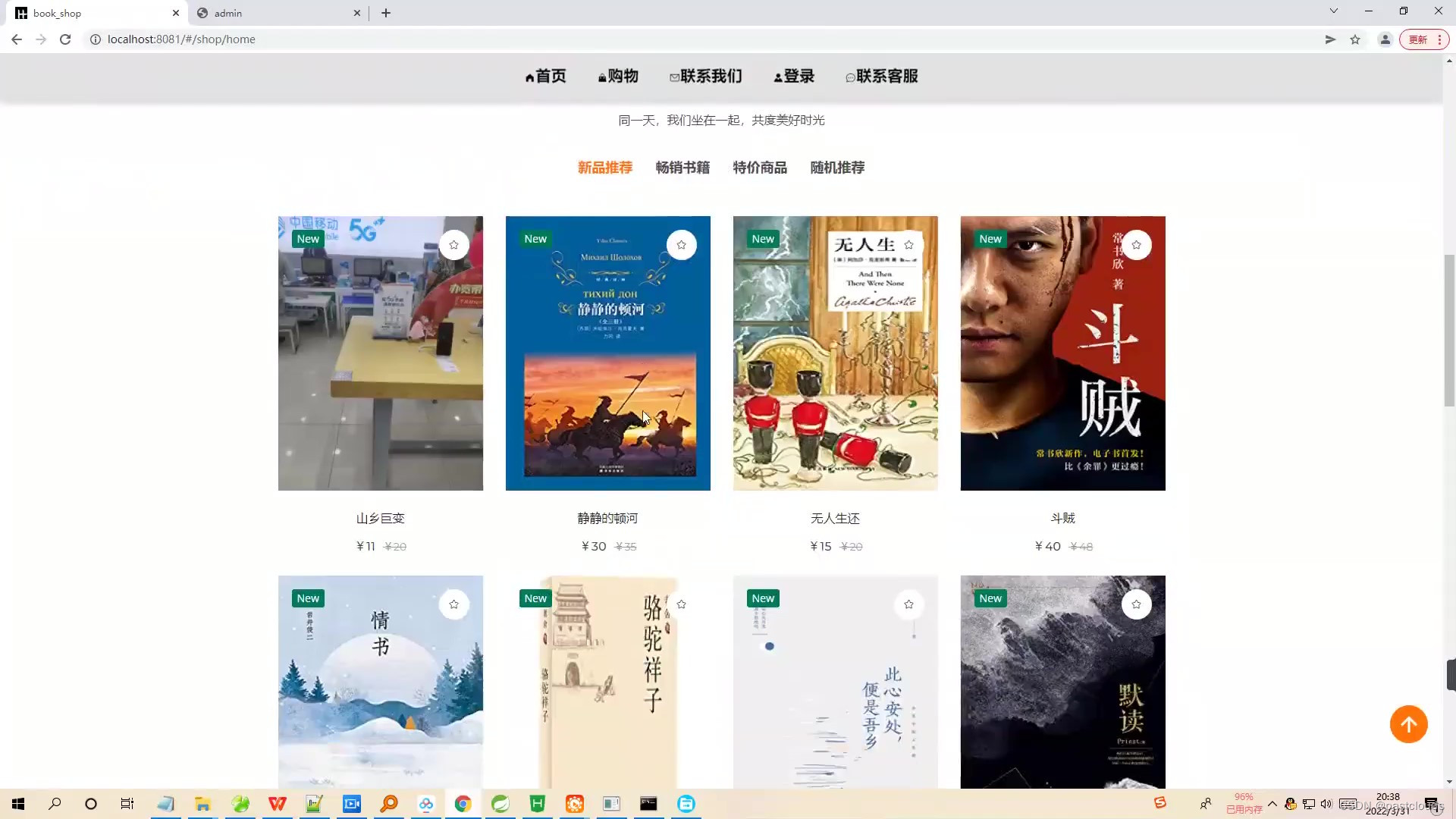Launch Chrome from the taskbar

coord(463,803)
